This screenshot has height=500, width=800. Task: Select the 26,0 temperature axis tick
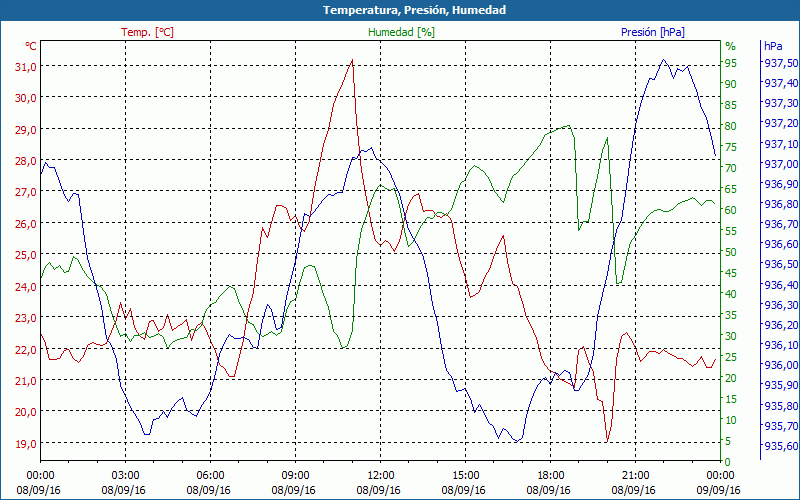click(26, 223)
